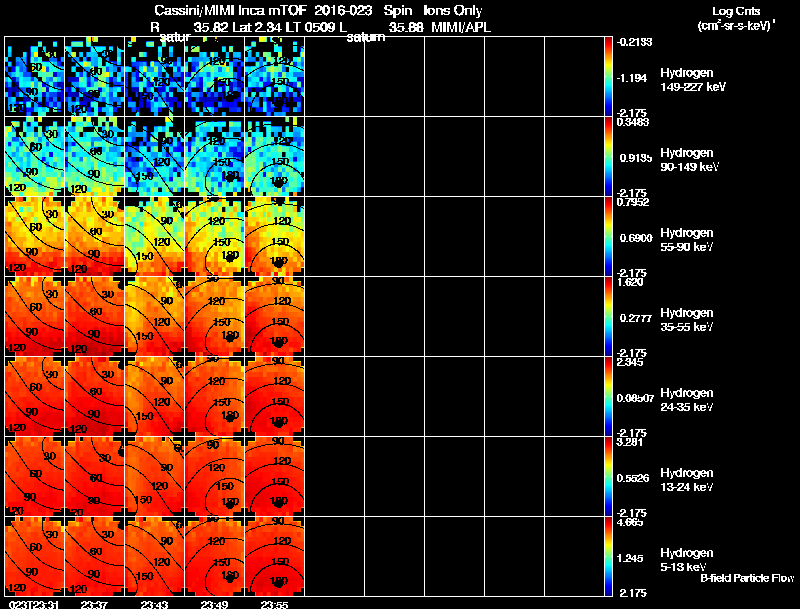This screenshot has height=609, width=800.
Task: Select the color scale for Hydrogen 13-24 keV
Action: coord(608,477)
